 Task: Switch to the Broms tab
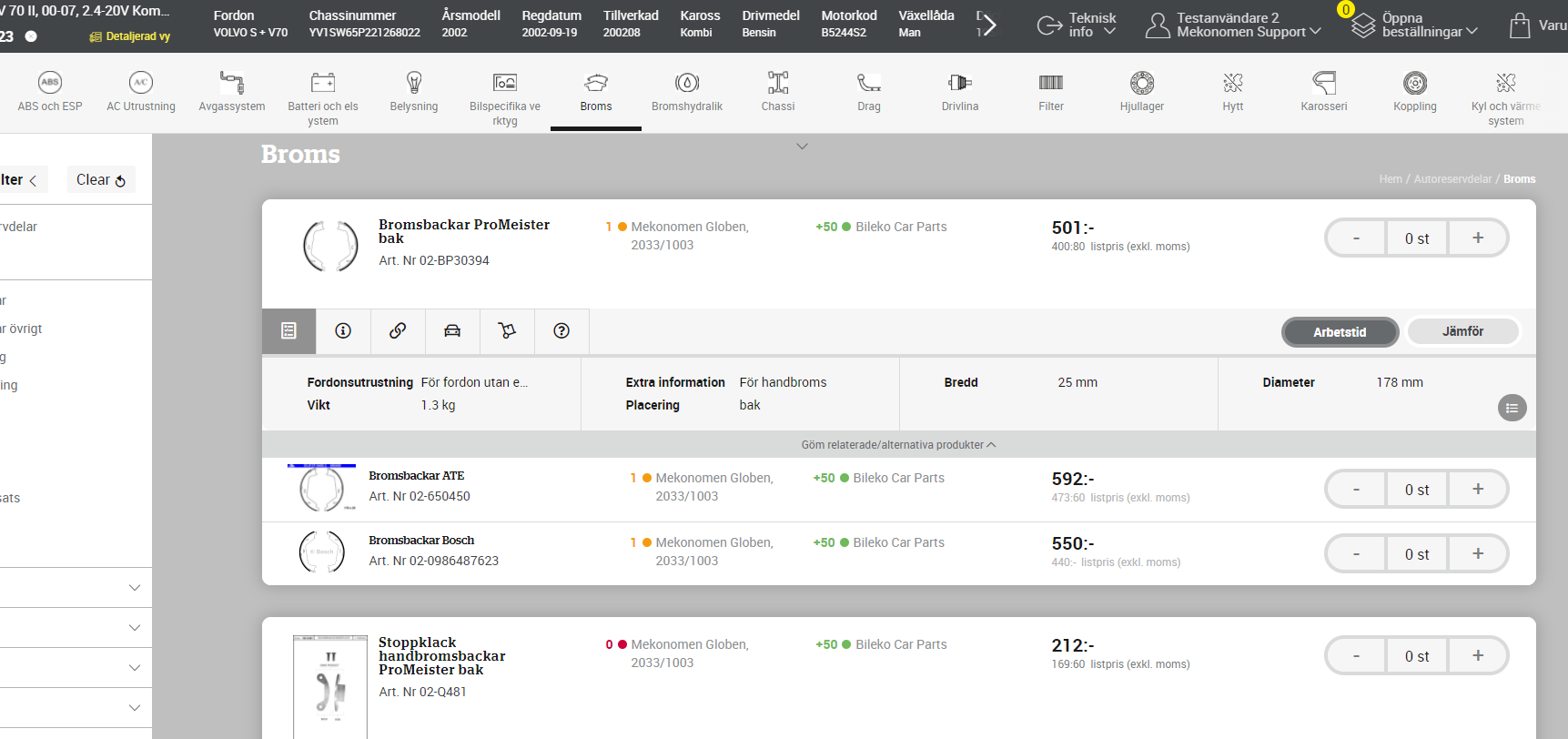[x=596, y=92]
